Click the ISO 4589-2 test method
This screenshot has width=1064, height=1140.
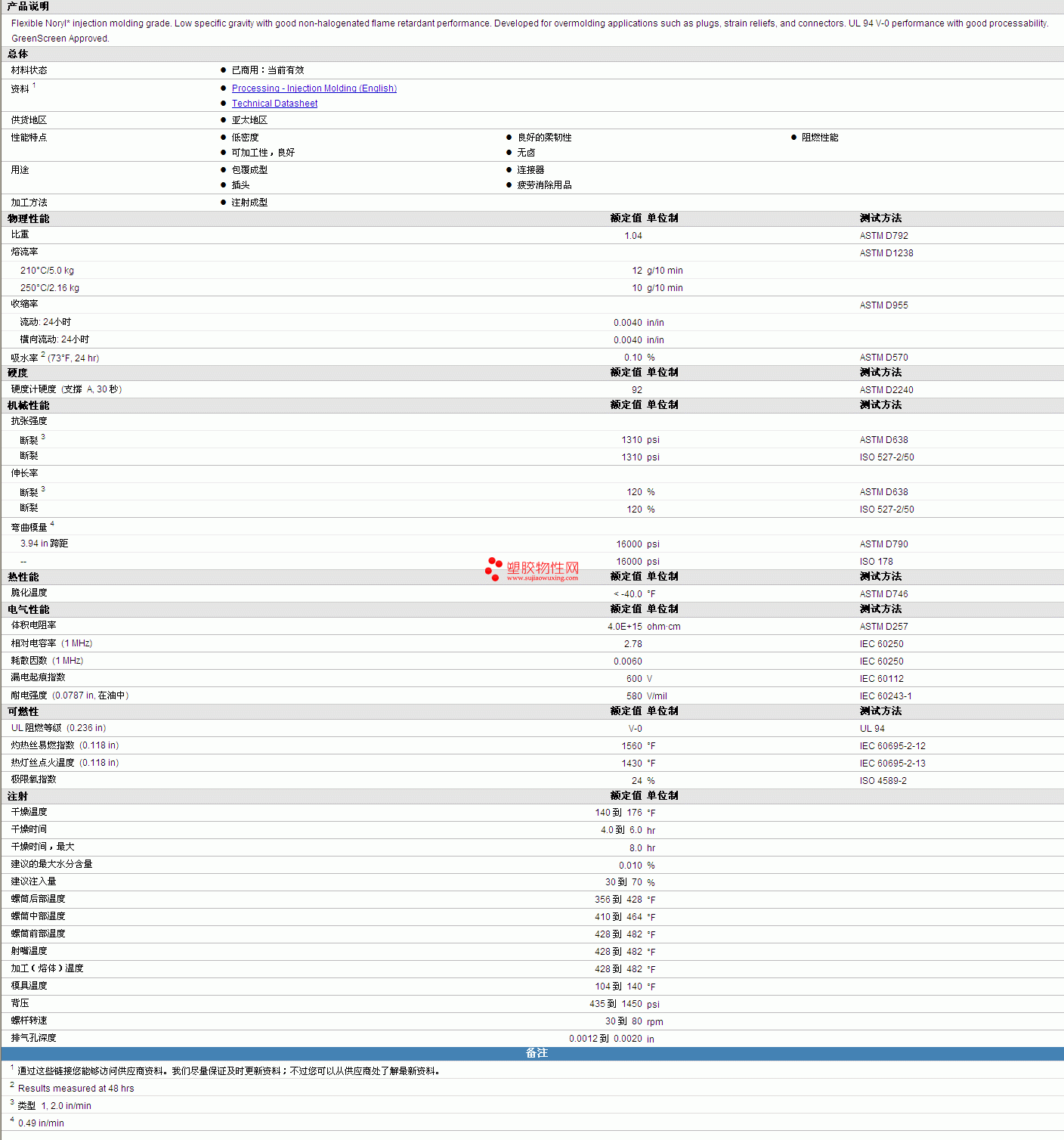tap(883, 781)
